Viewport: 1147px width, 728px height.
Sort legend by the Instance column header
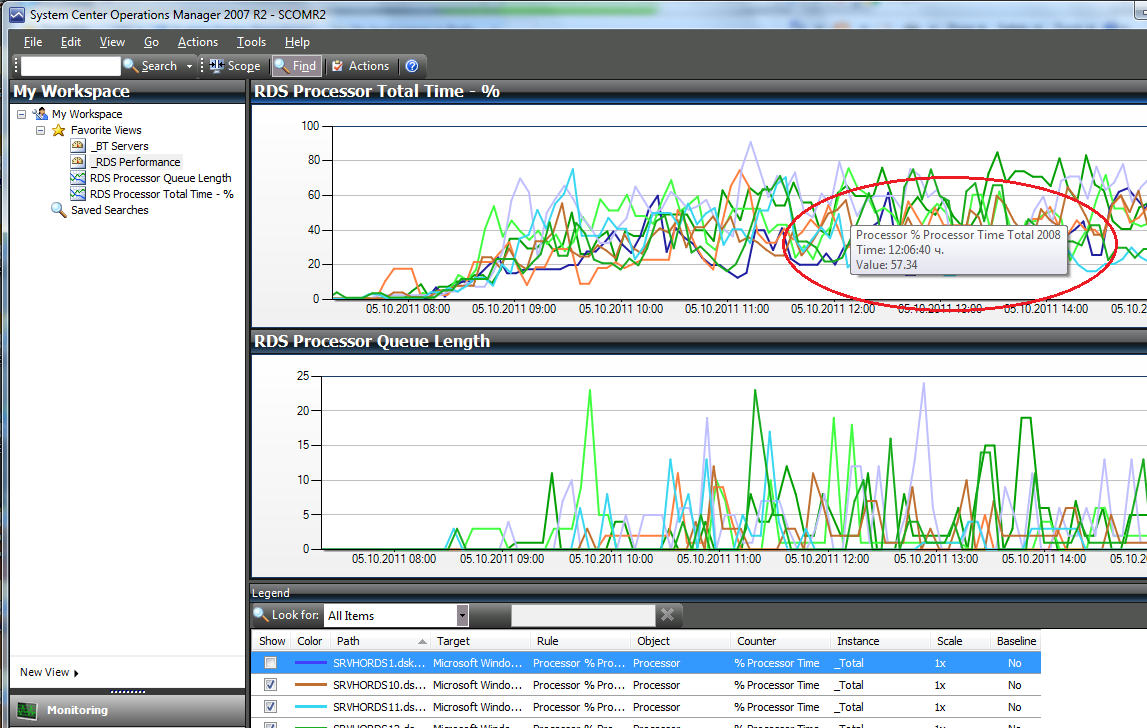tap(881, 641)
